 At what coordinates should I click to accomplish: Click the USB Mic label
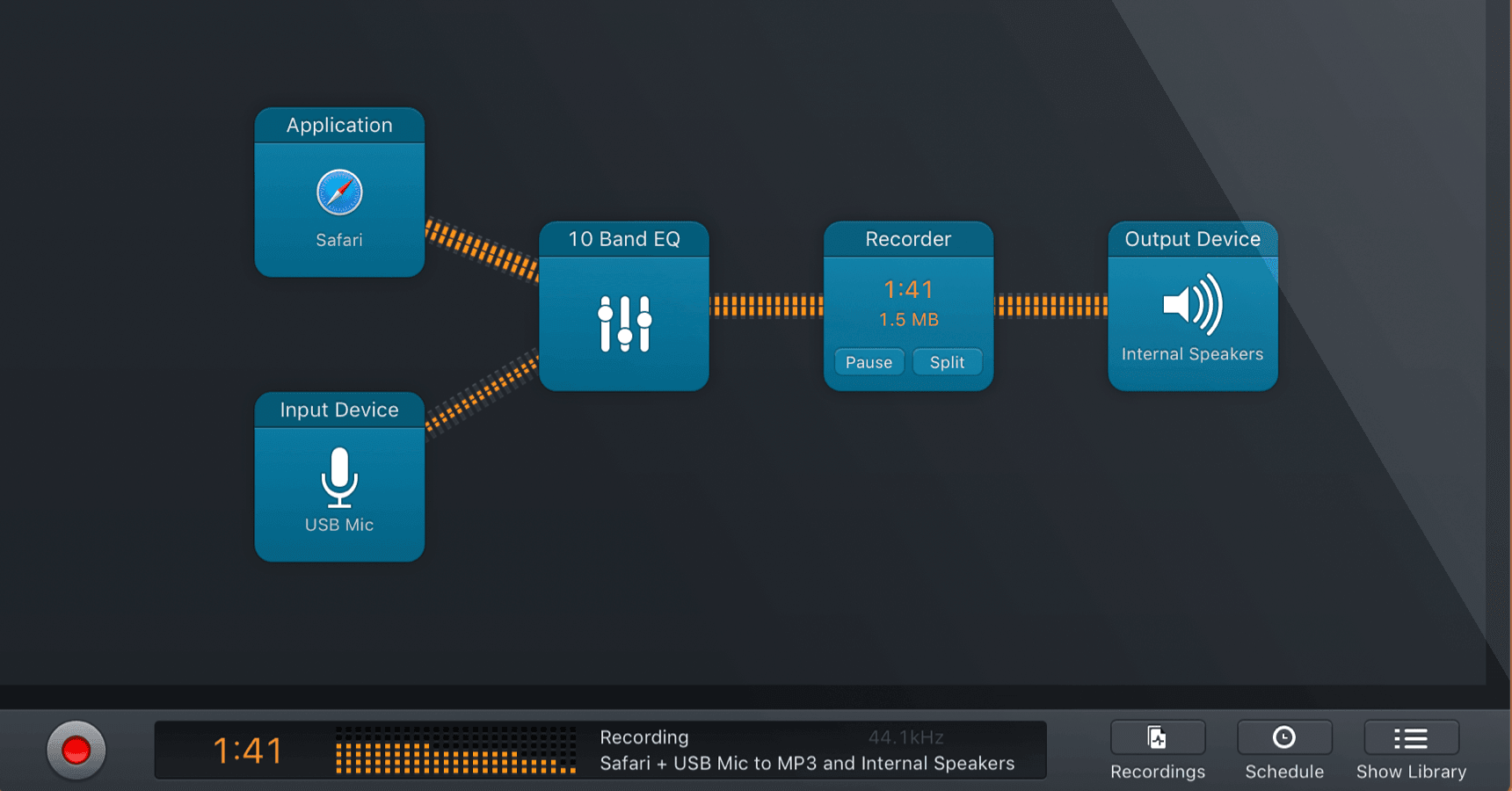339,525
